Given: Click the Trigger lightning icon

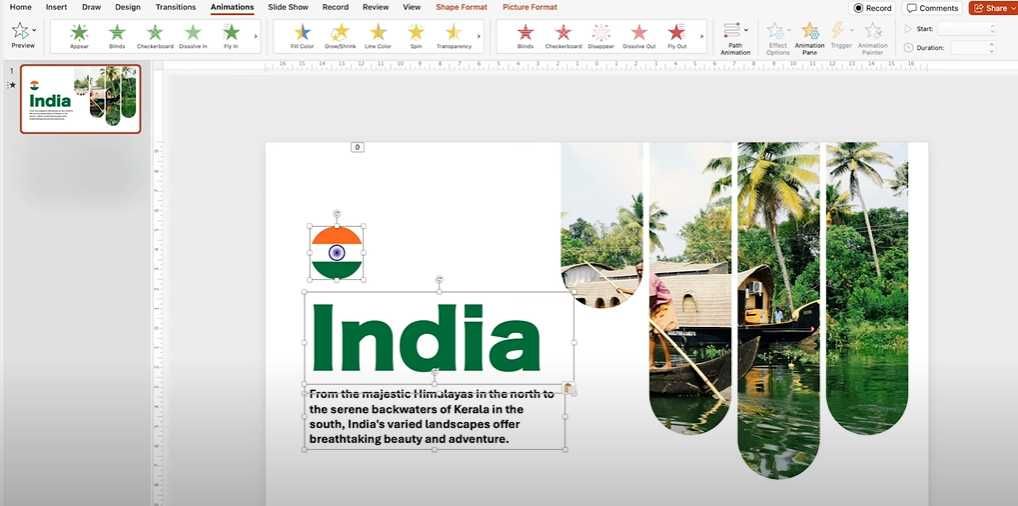Looking at the screenshot, I should pos(838,31).
